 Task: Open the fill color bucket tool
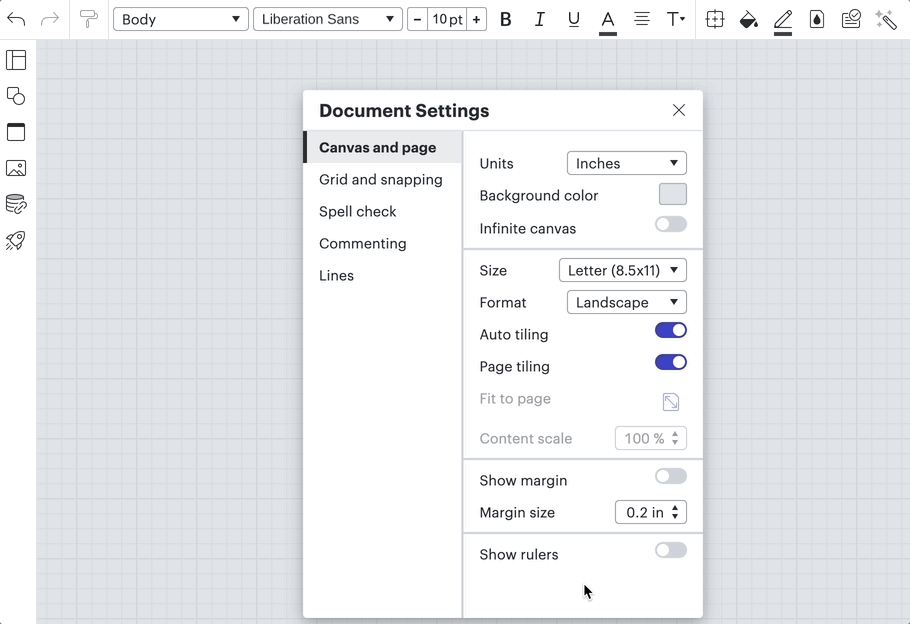pyautogui.click(x=748, y=19)
